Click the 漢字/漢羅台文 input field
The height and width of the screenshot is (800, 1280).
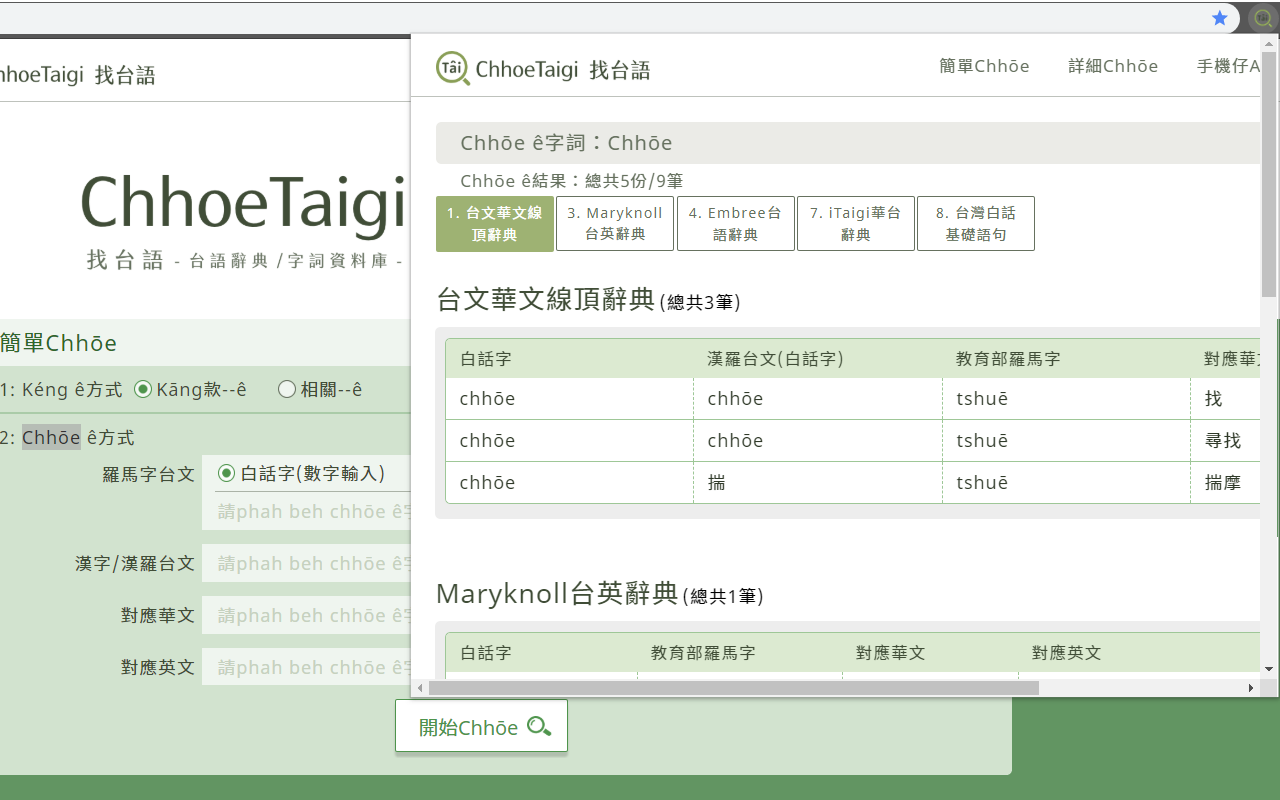306,563
